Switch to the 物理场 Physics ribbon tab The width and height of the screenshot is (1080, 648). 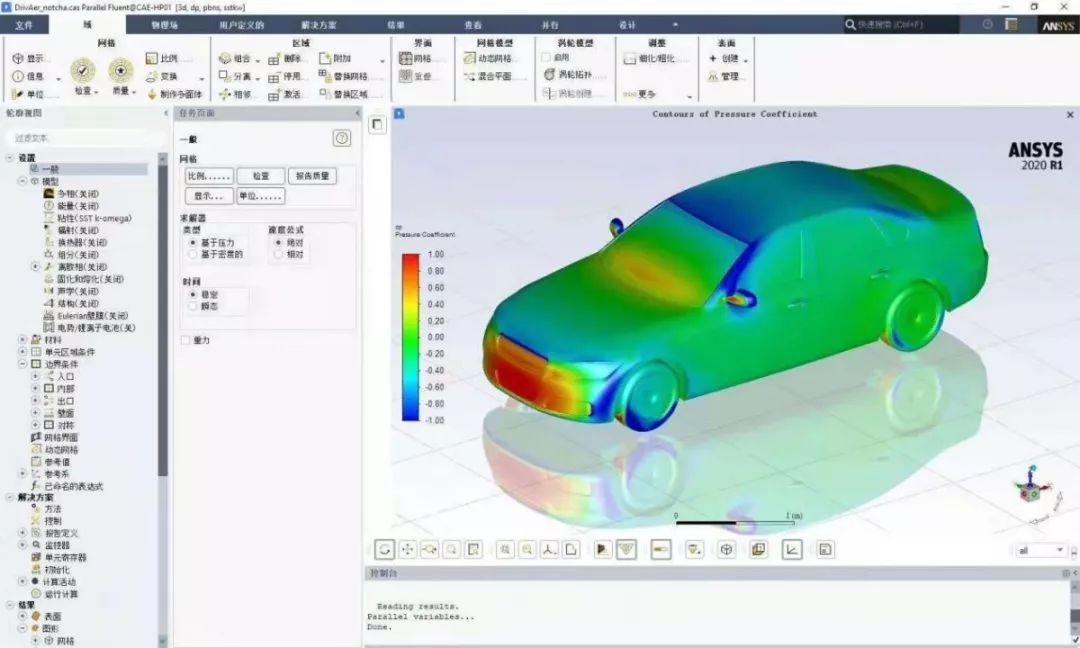(x=165, y=25)
